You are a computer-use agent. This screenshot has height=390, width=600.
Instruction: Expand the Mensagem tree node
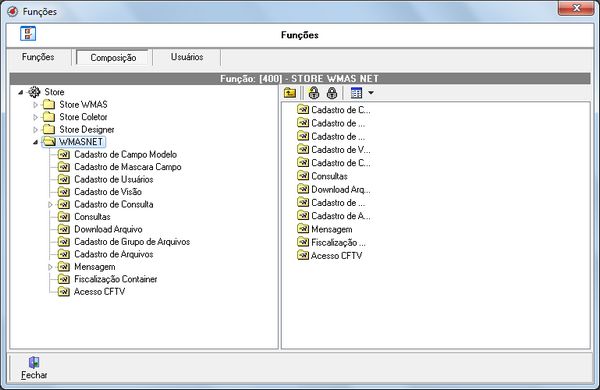coord(51,267)
